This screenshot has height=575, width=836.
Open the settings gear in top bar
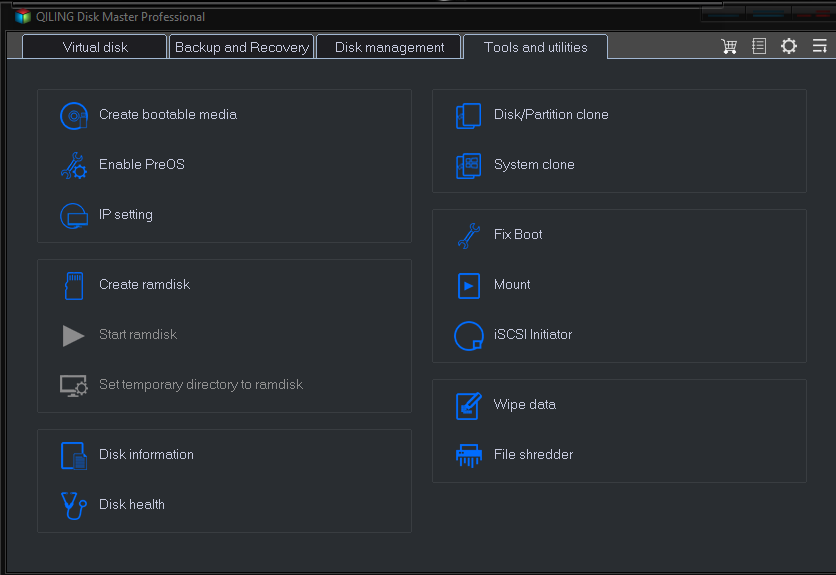click(x=789, y=47)
